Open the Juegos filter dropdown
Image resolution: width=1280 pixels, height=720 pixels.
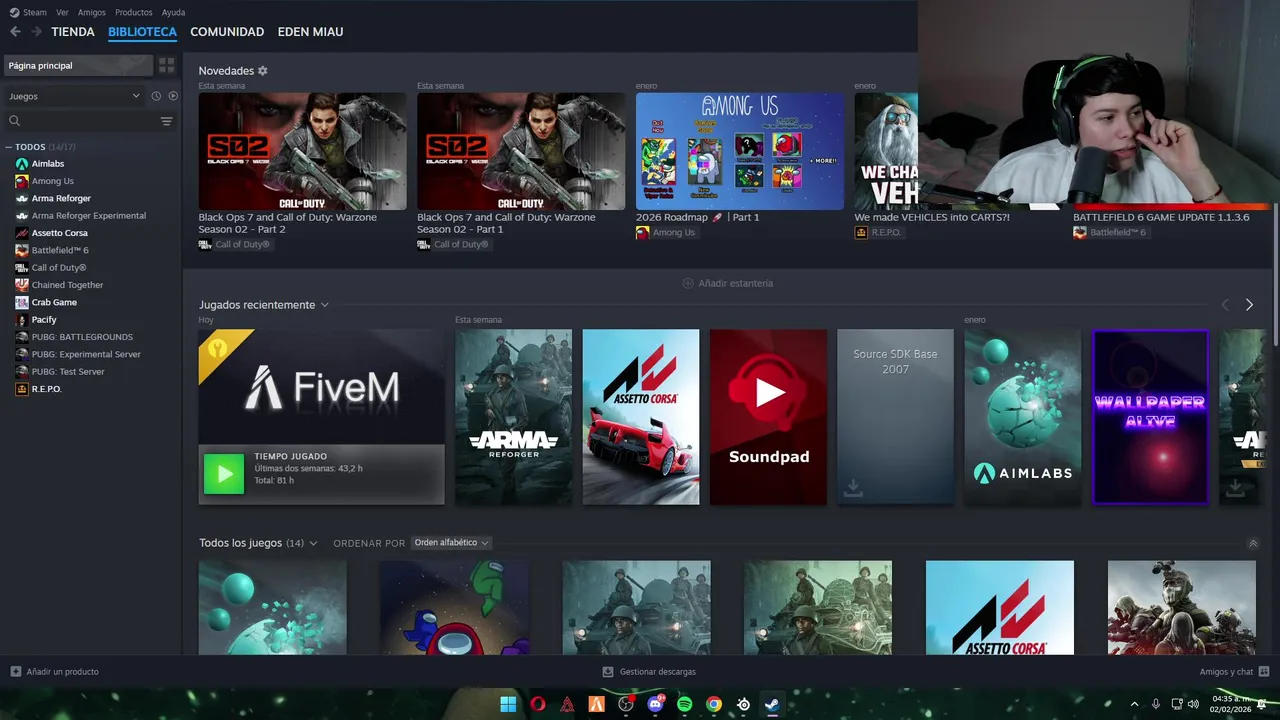pos(74,96)
